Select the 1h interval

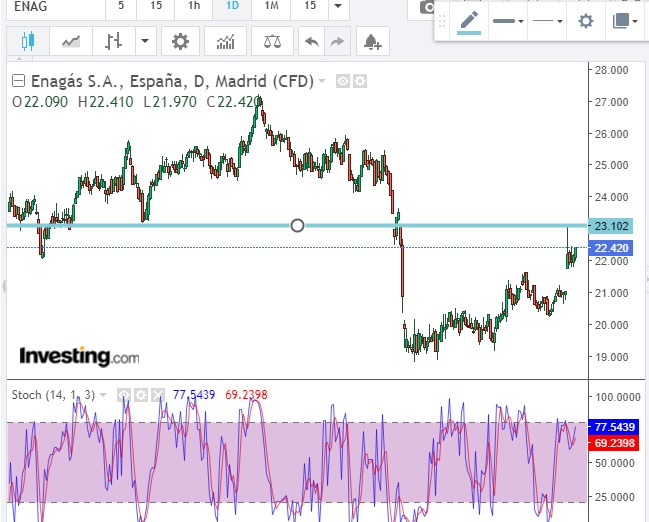[194, 6]
